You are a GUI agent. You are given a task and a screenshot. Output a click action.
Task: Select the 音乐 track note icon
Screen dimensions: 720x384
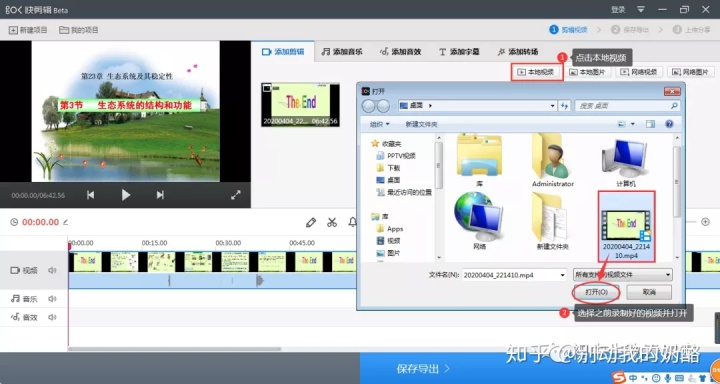pyautogui.click(x=15, y=299)
